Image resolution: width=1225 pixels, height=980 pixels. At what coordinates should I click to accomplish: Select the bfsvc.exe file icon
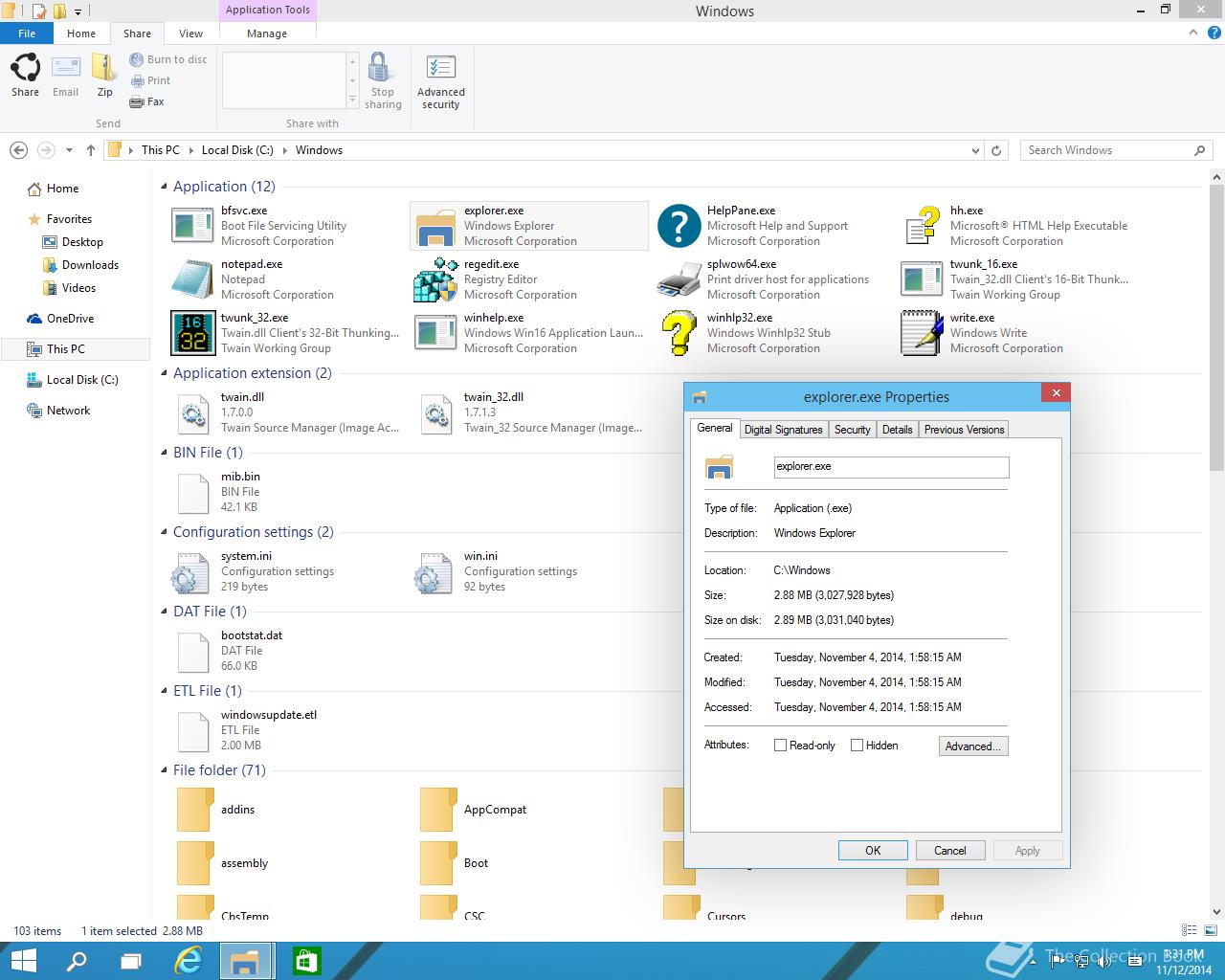point(192,226)
